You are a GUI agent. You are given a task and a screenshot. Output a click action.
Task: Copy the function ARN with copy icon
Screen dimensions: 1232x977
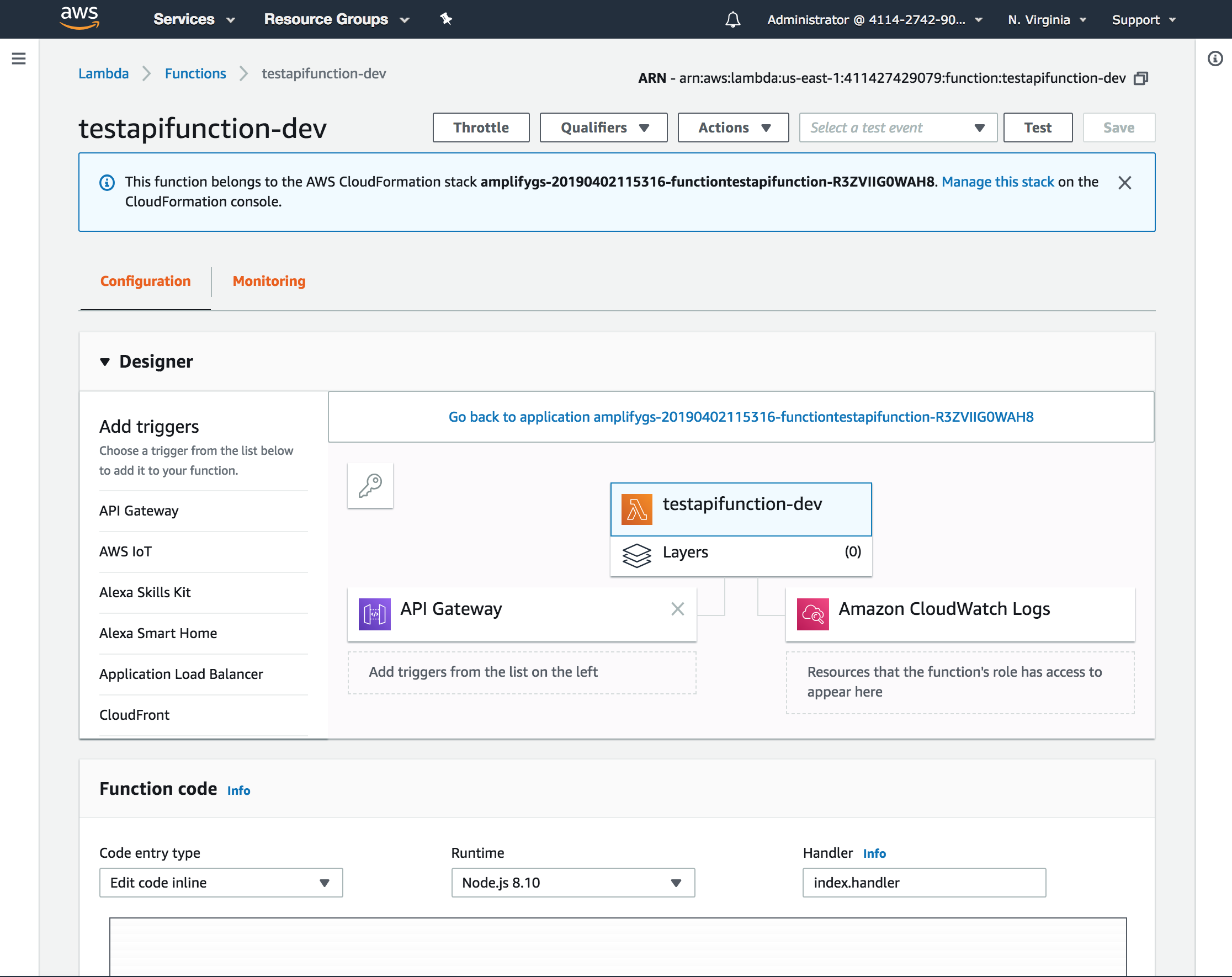click(x=1141, y=78)
